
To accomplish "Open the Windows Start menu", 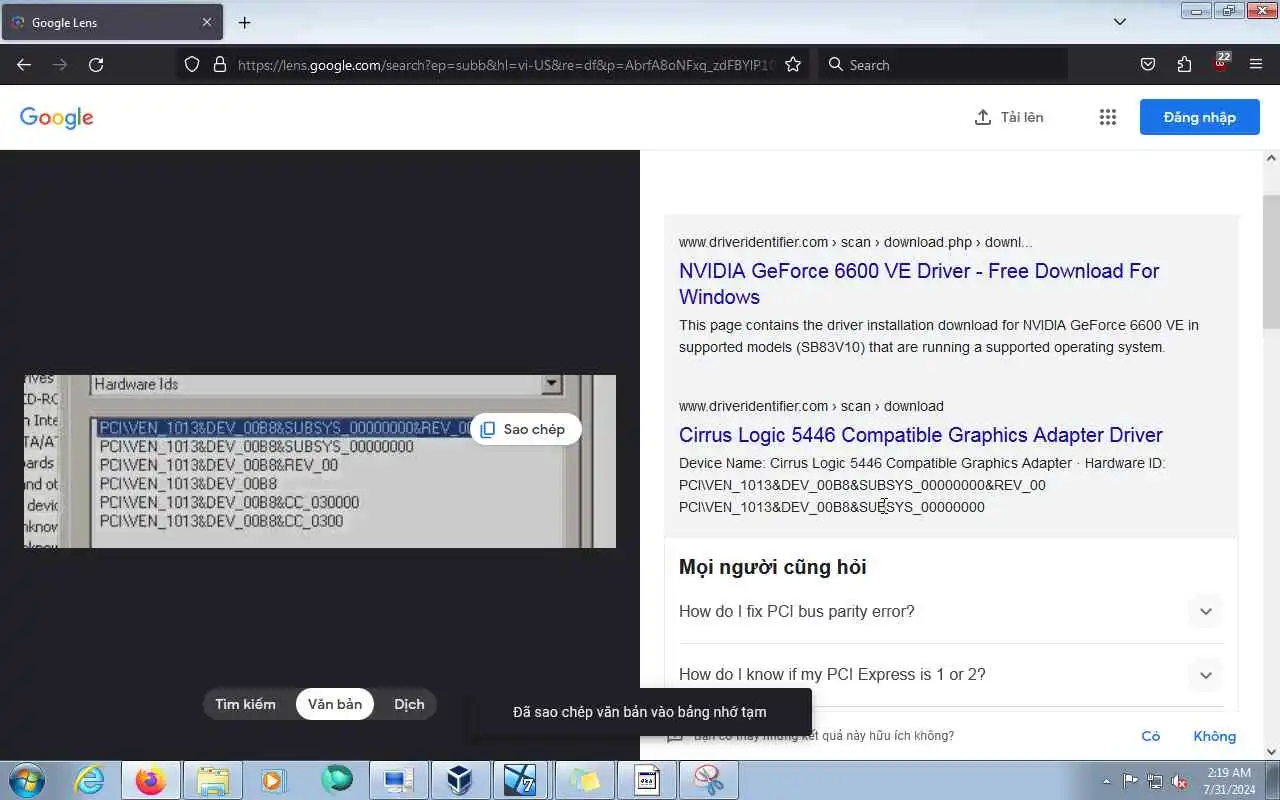I will click(26, 779).
